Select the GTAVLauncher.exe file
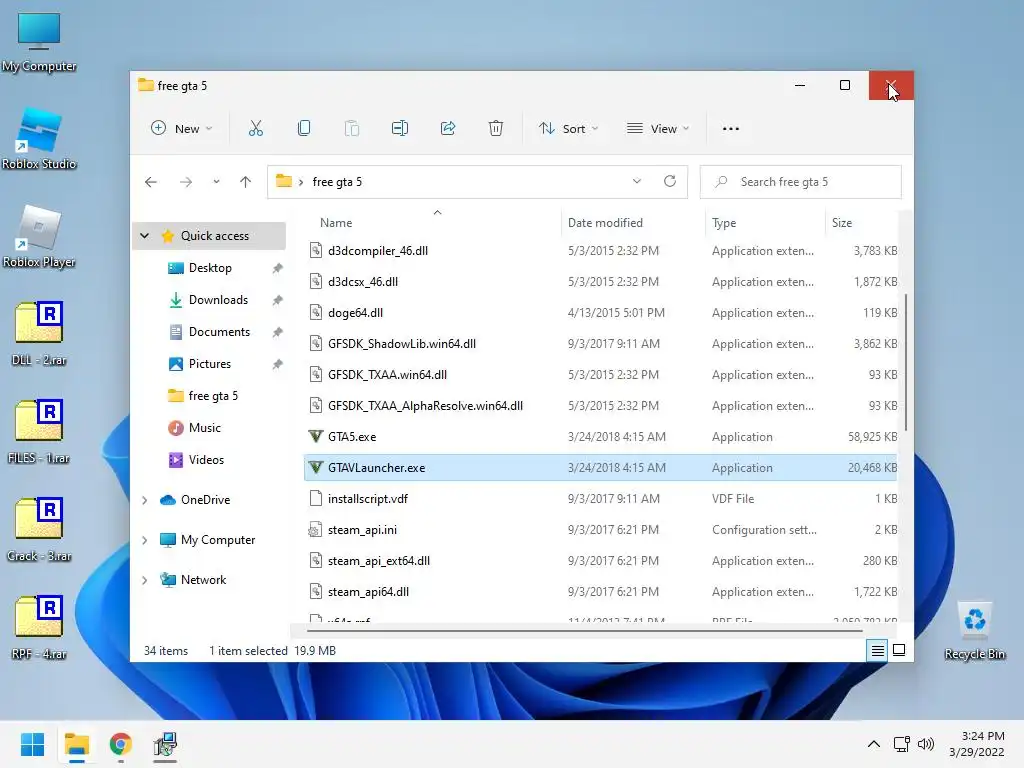This screenshot has width=1024, height=768. click(601, 468)
